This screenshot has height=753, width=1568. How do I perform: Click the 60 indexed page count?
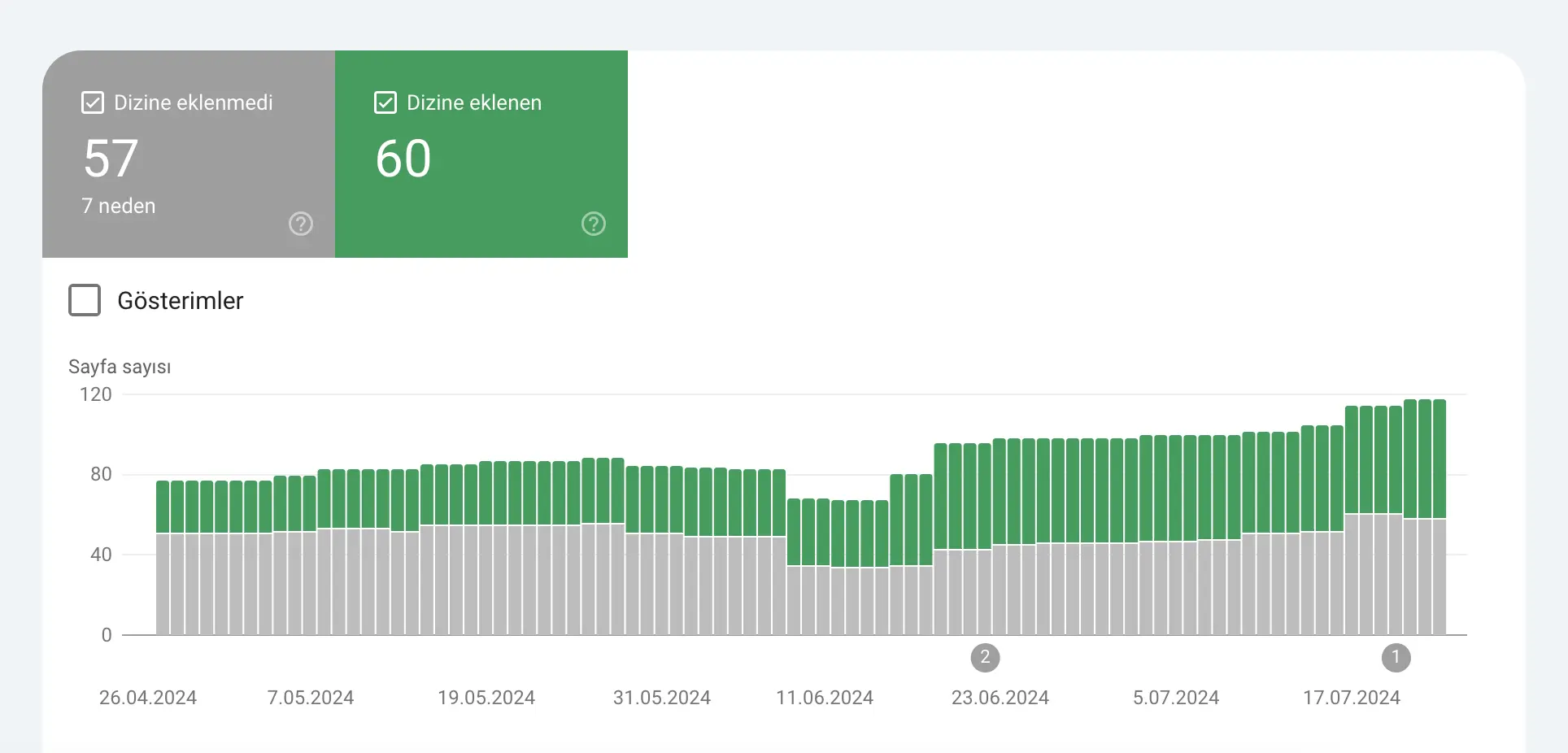403,158
